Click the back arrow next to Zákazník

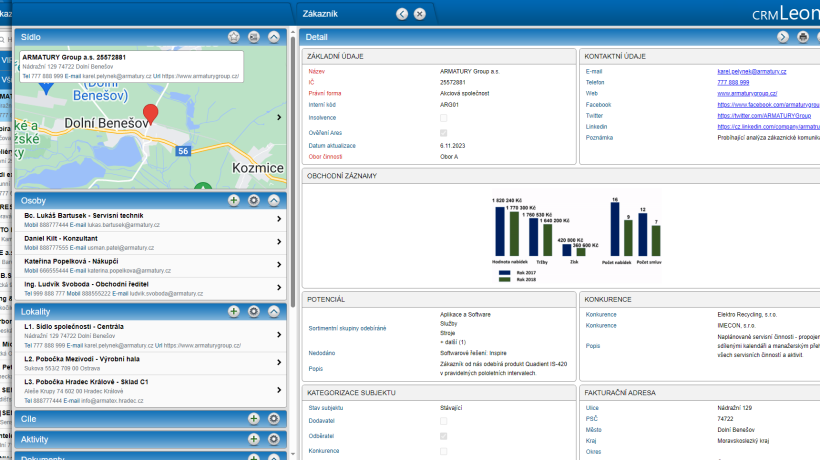[x=402, y=14]
